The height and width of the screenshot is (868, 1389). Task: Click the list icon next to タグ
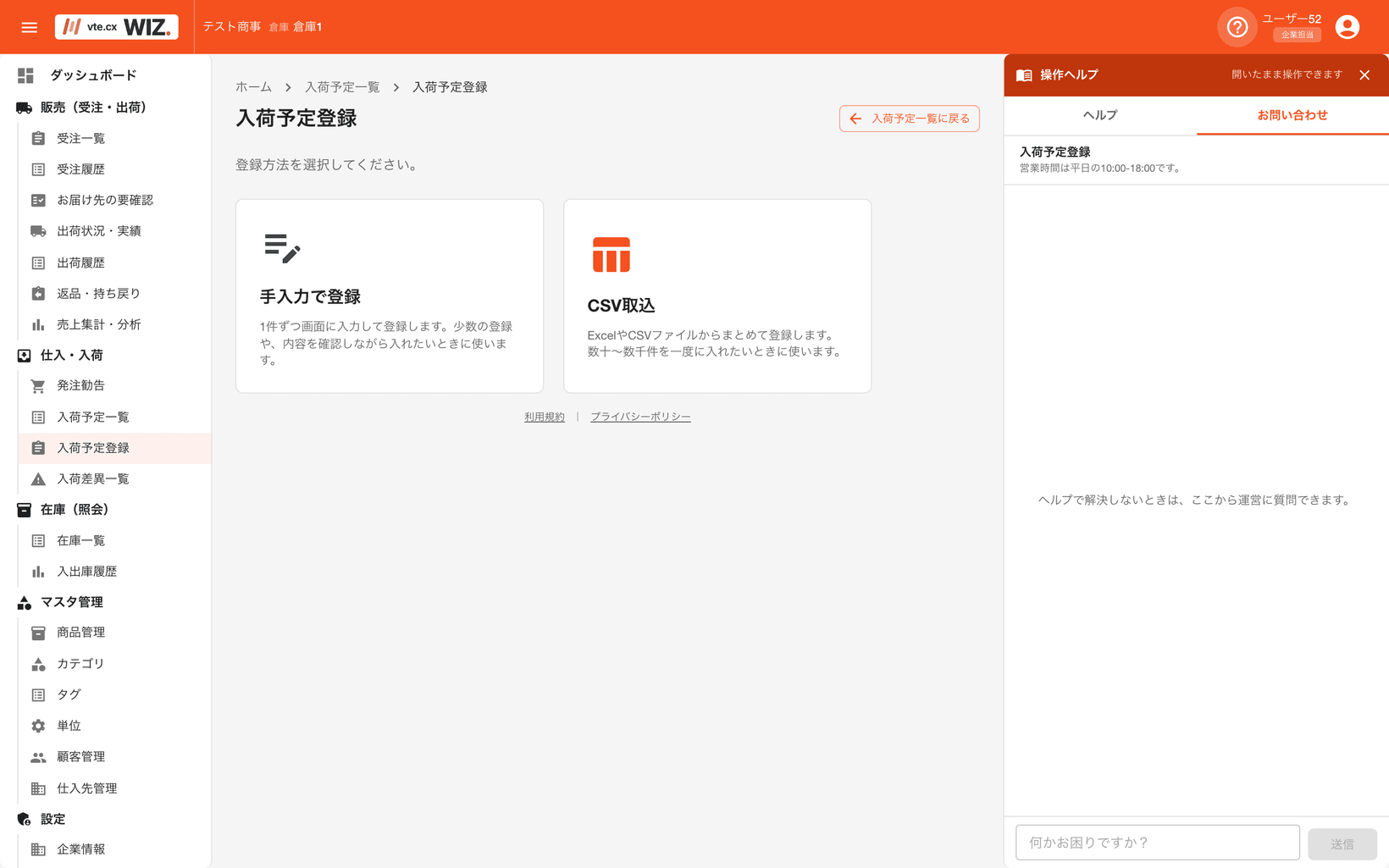38,695
